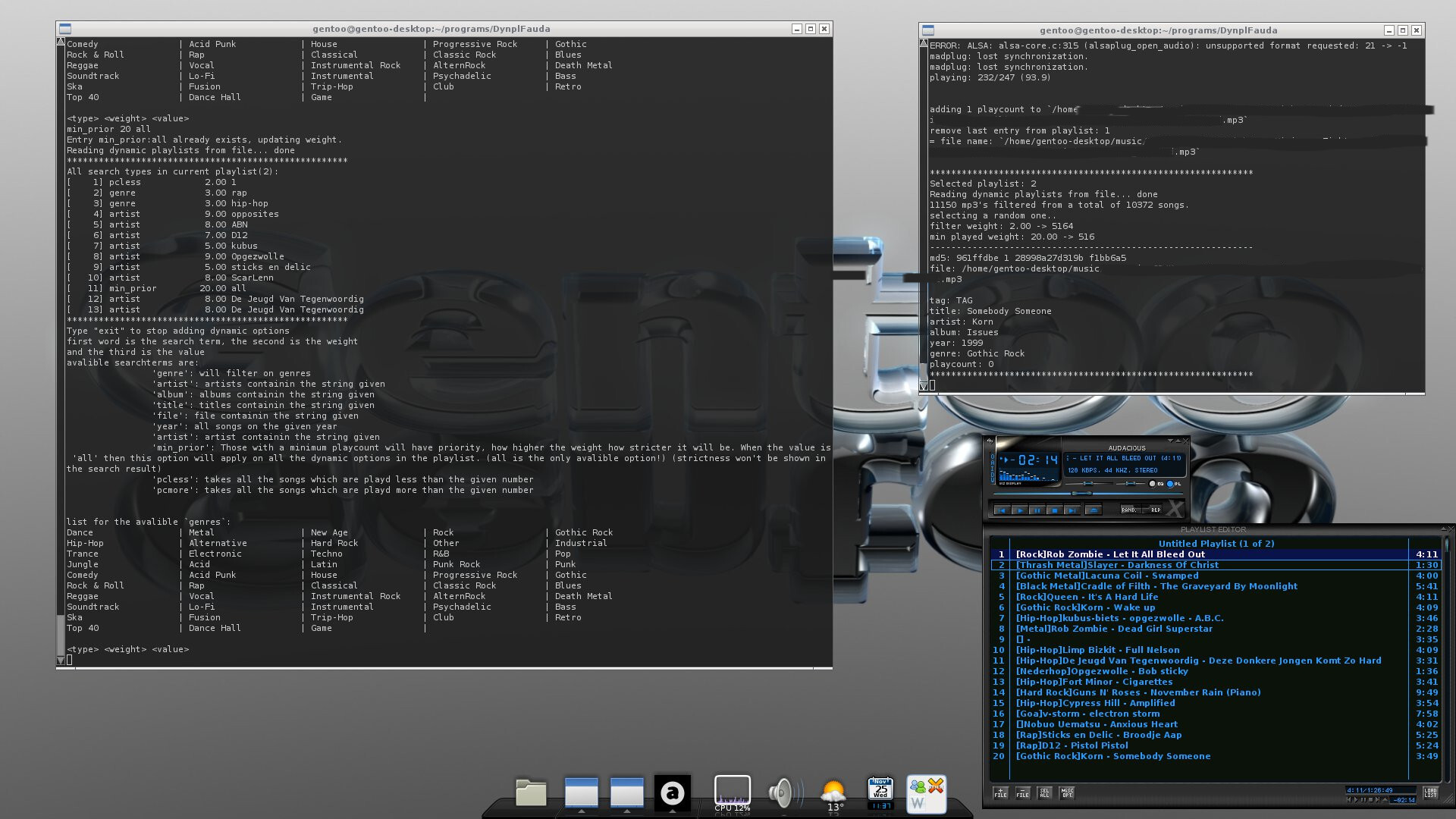Go to previous track button
The image size is (1456, 819).
[x=1002, y=510]
